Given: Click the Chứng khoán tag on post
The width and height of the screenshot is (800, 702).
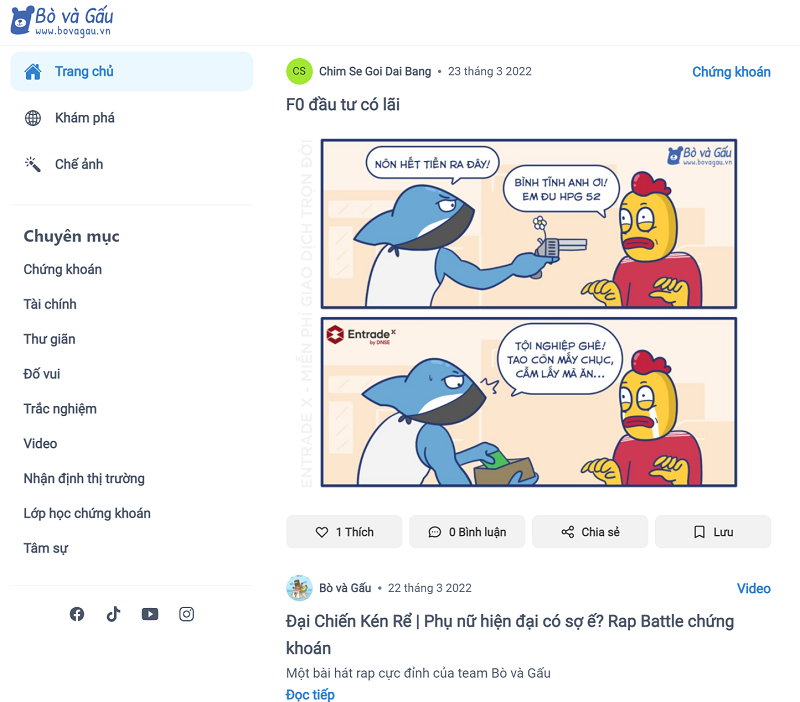Looking at the screenshot, I should click(731, 72).
